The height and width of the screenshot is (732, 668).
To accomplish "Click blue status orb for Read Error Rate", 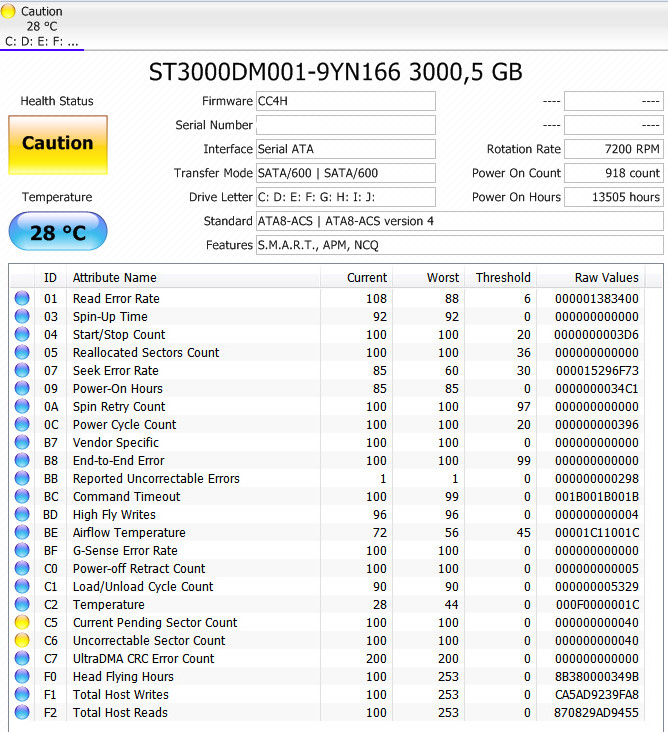I will [22, 298].
